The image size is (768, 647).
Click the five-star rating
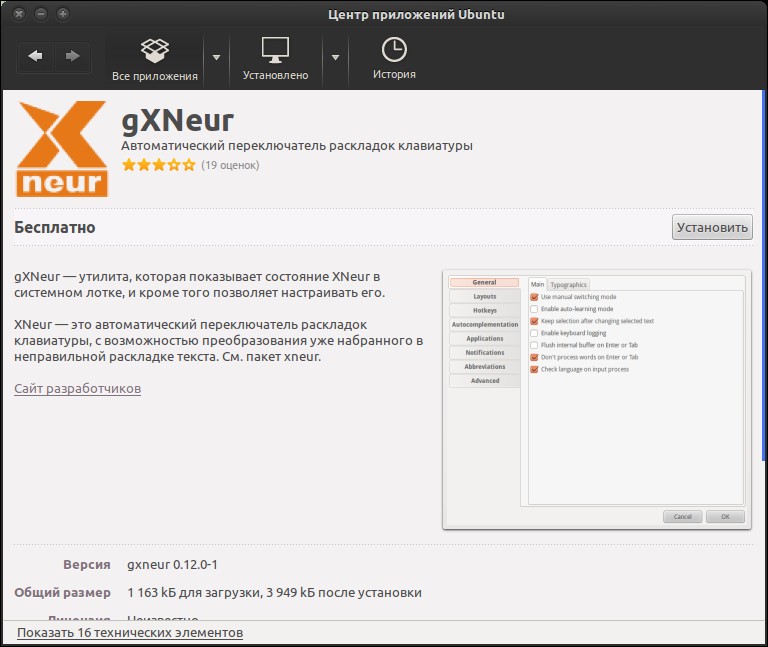point(159,165)
